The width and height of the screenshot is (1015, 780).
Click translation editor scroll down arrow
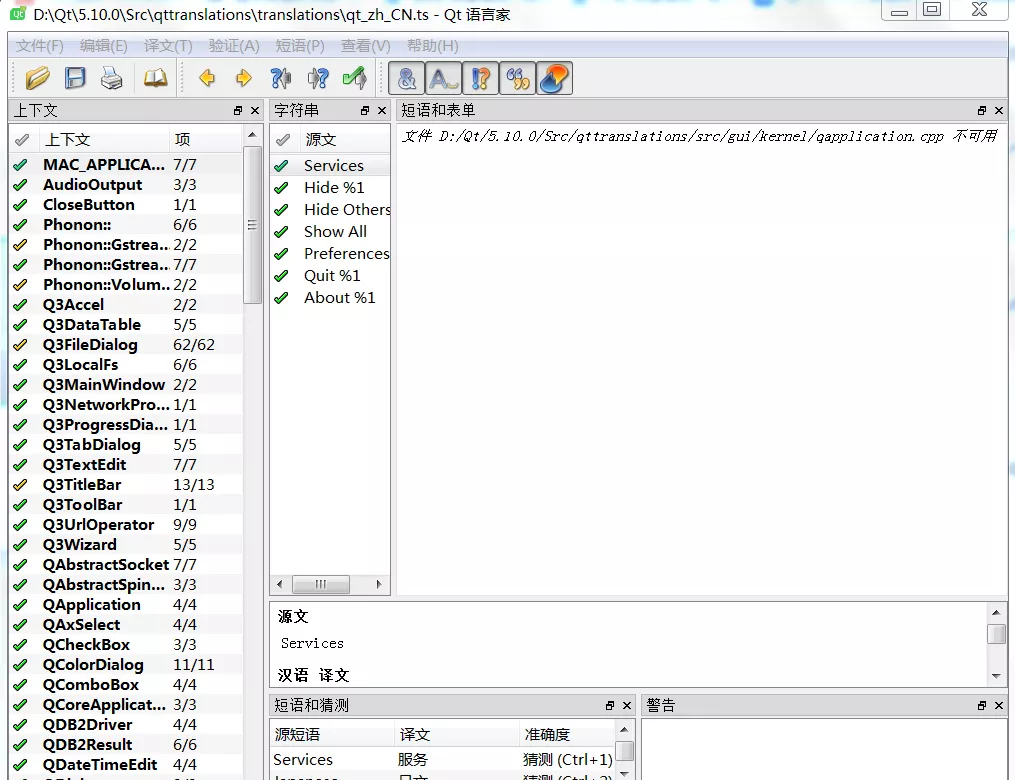tap(996, 676)
